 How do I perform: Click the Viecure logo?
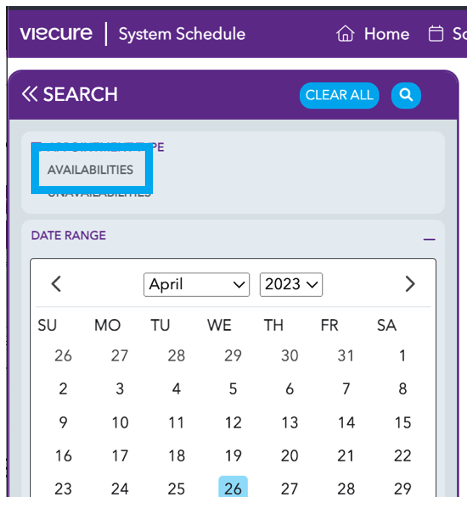[56, 33]
